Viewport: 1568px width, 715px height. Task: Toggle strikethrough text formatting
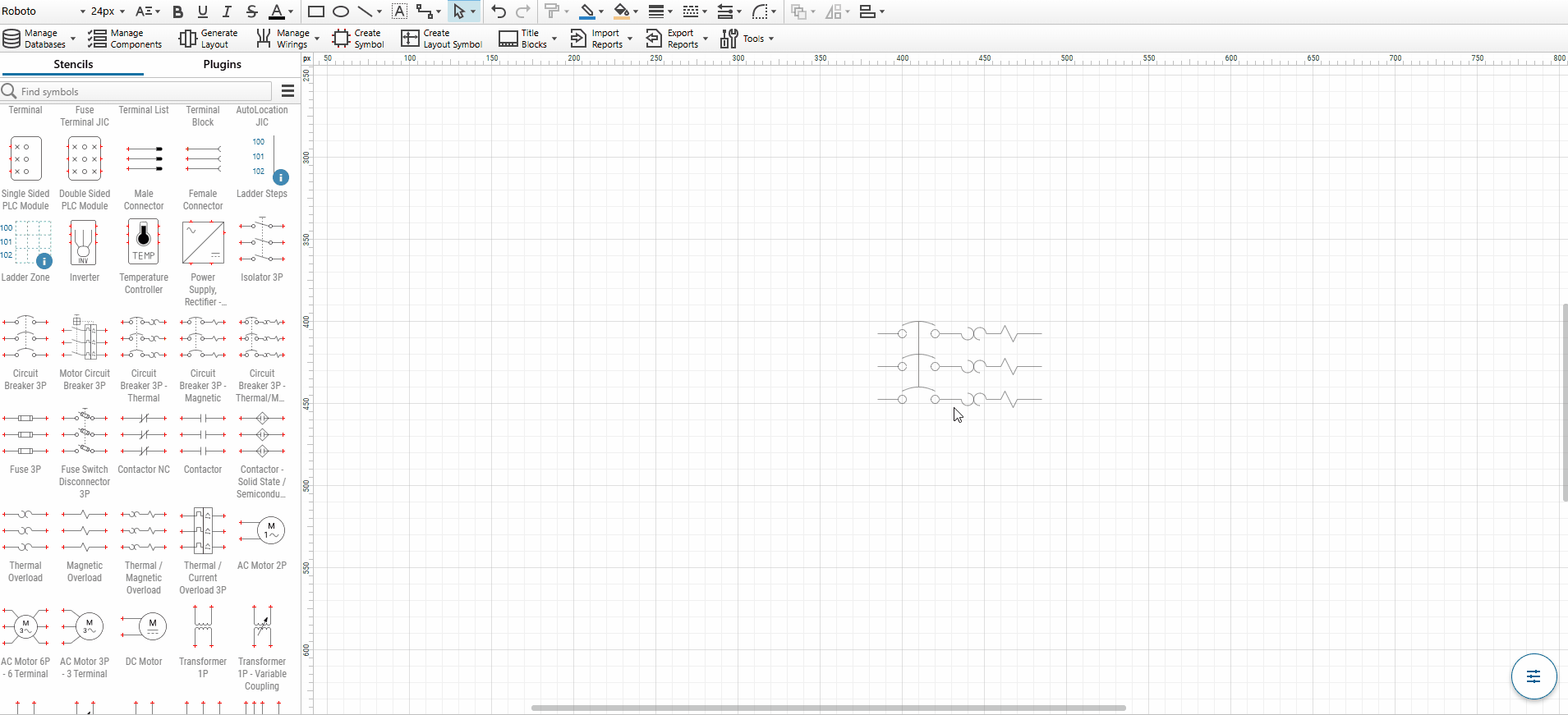[x=252, y=11]
